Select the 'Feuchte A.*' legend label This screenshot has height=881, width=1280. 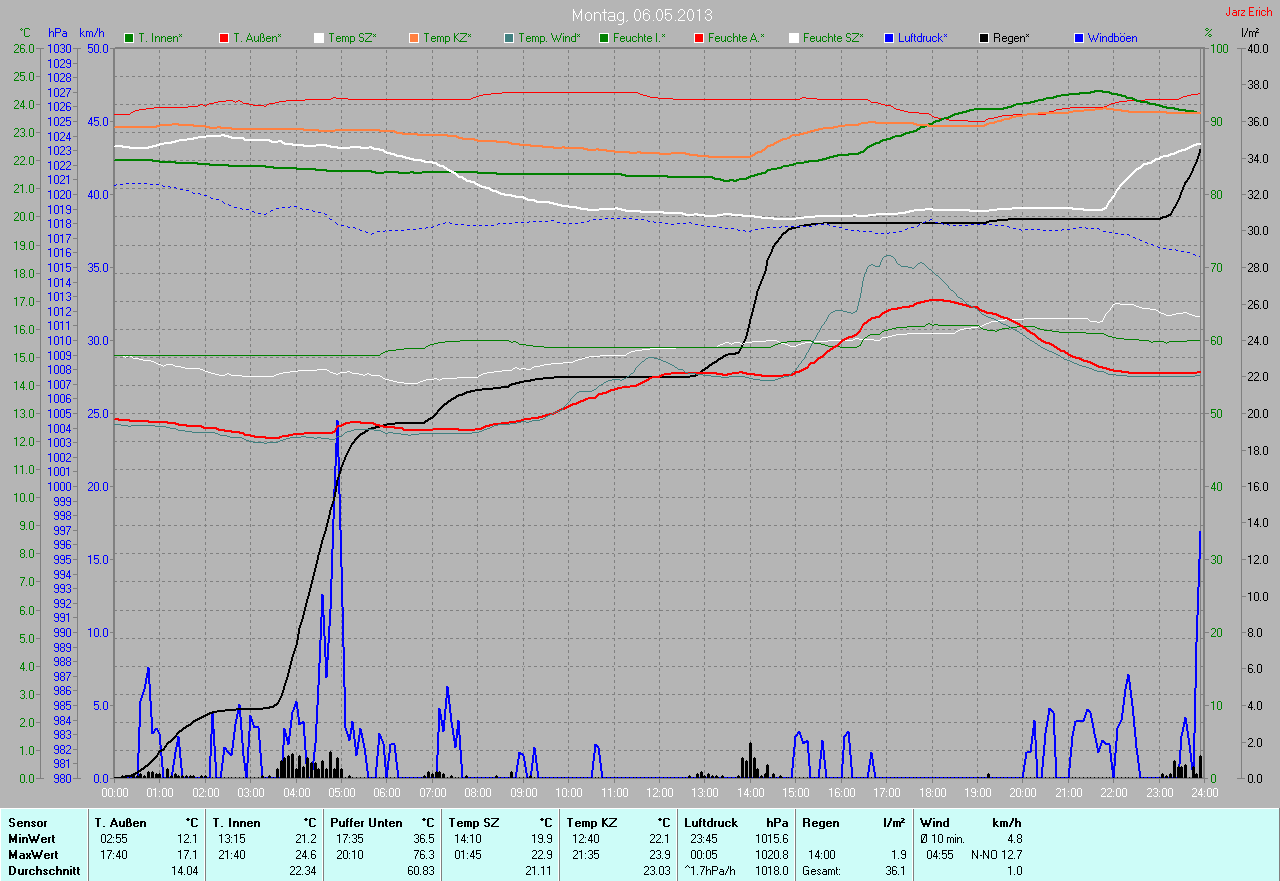(x=736, y=38)
